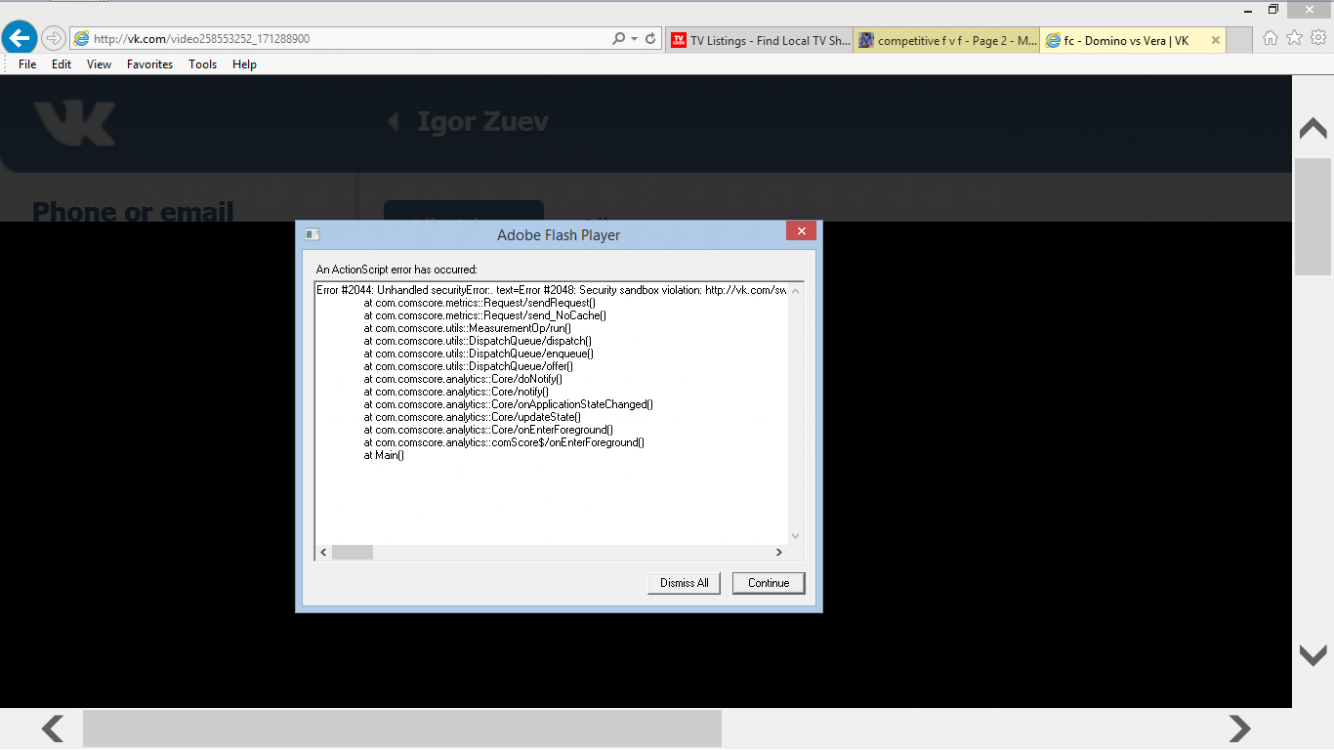Click the Flash Player dialog title icon

[x=312, y=235]
